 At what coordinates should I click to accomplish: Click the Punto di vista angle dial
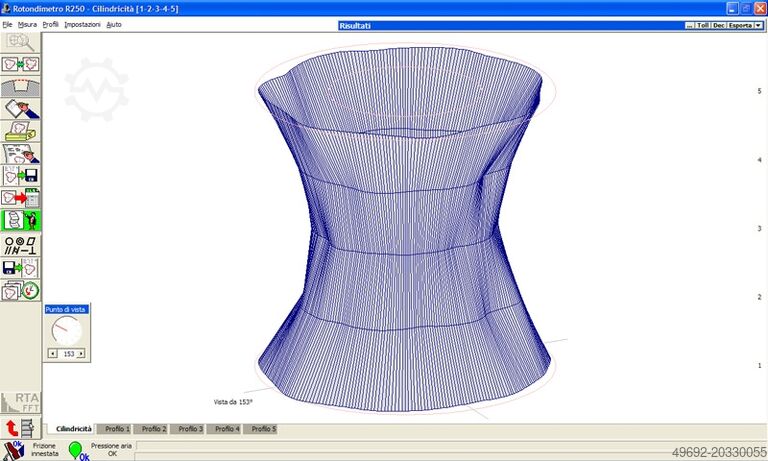[x=66, y=331]
